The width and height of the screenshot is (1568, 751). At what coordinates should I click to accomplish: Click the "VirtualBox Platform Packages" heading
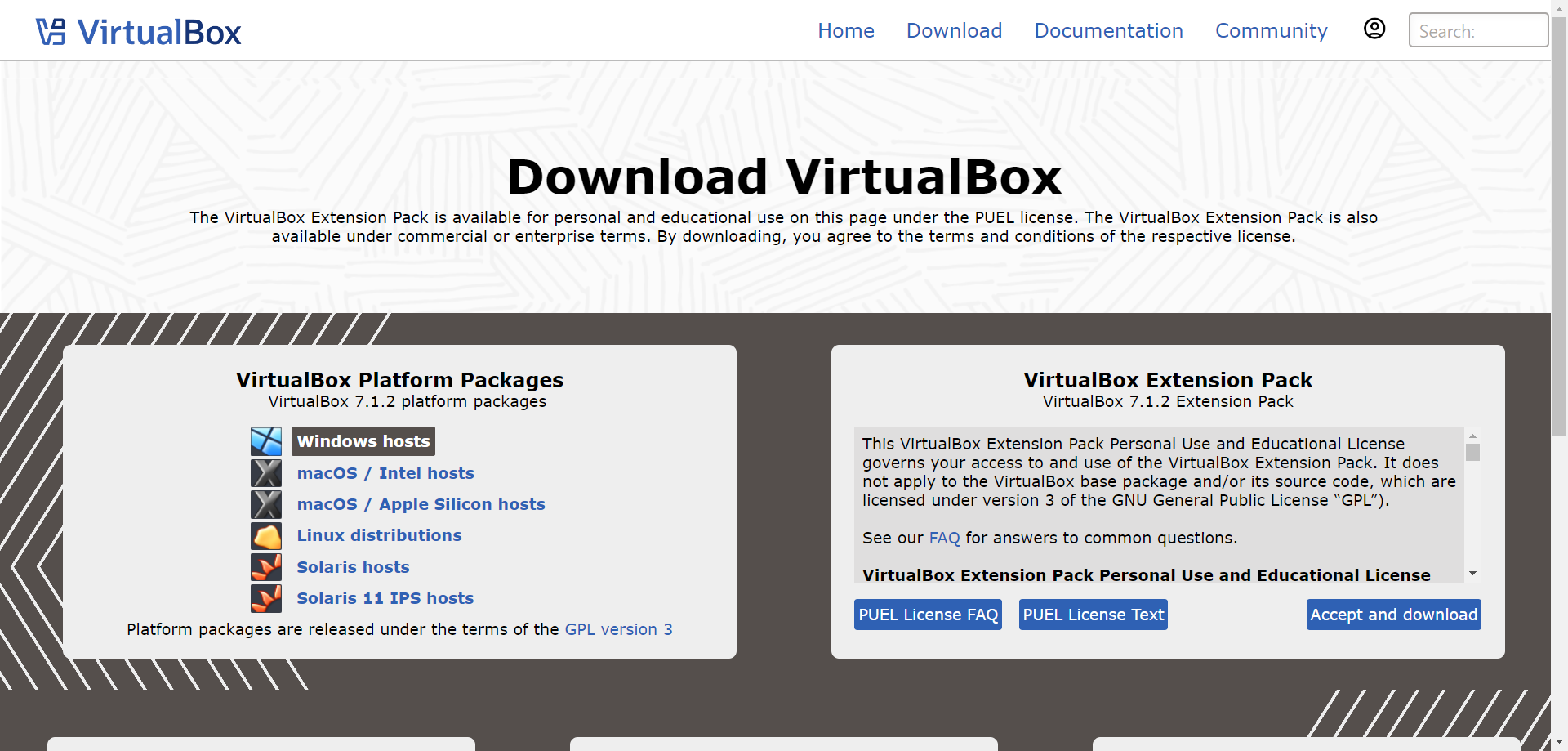click(x=399, y=380)
